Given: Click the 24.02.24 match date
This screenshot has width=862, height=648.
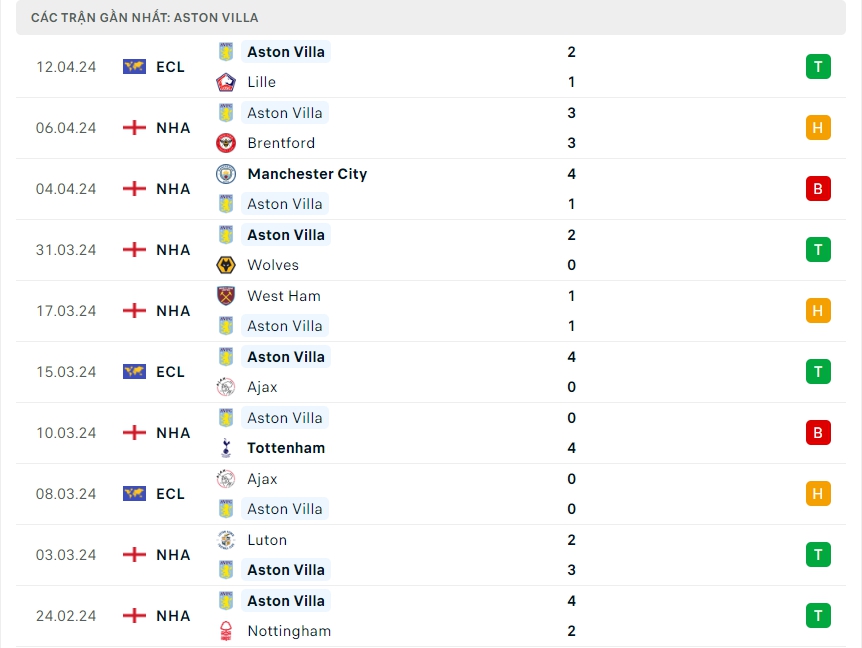Looking at the screenshot, I should coord(66,616).
